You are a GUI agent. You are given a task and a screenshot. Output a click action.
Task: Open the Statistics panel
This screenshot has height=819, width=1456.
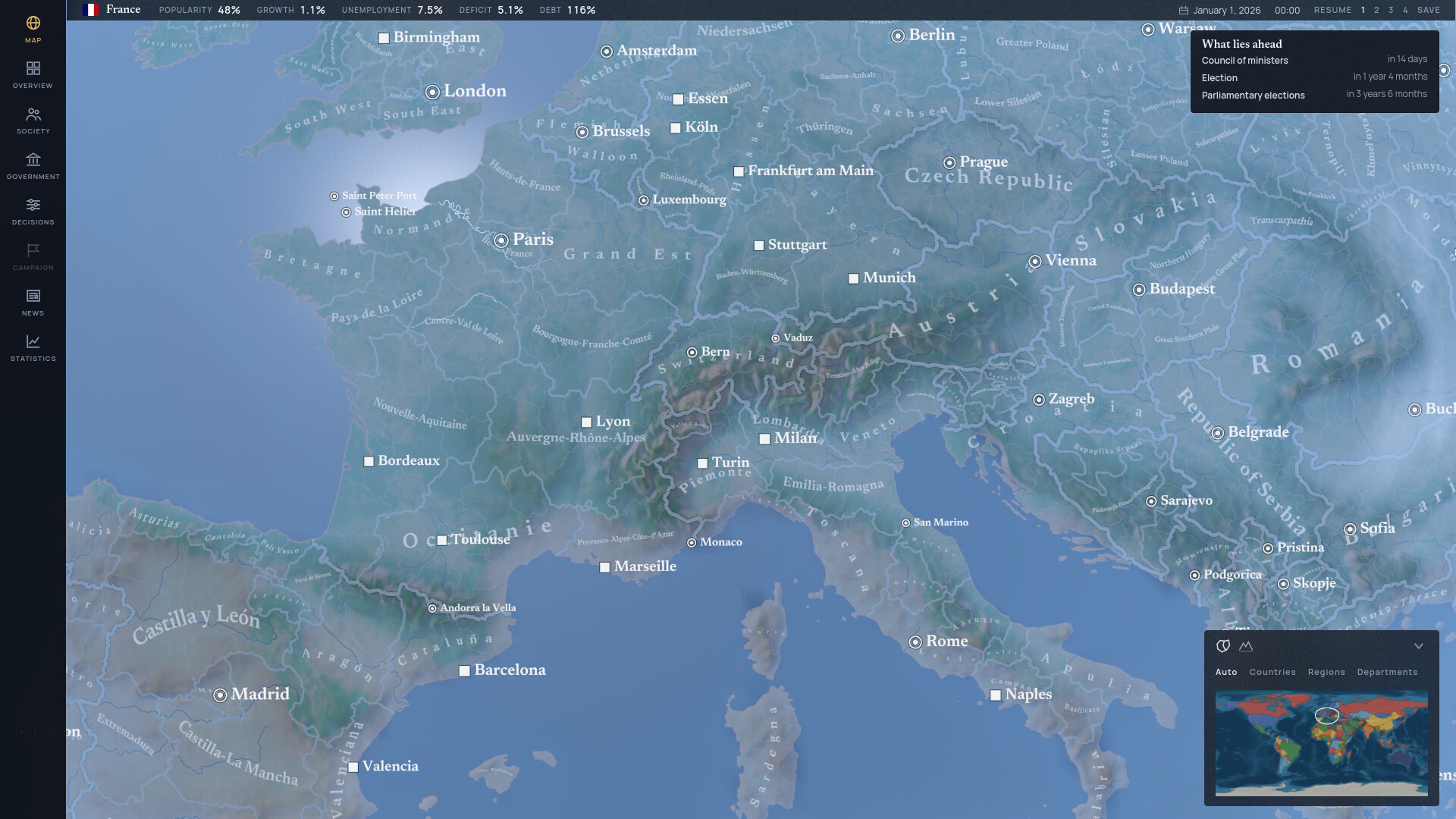(x=33, y=348)
